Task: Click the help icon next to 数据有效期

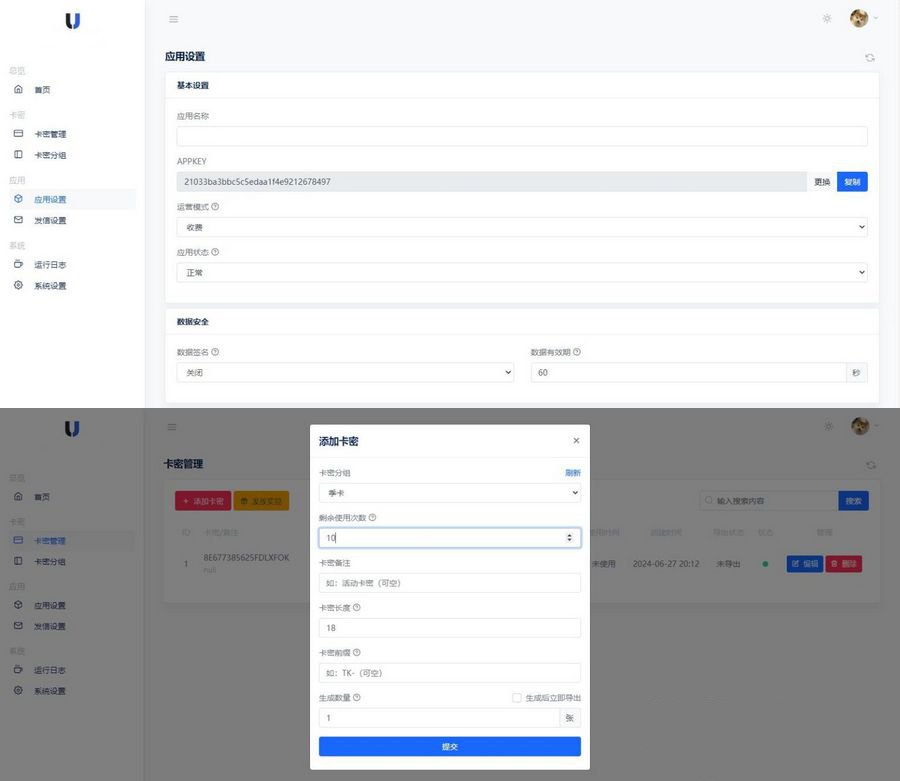Action: pyautogui.click(x=577, y=352)
